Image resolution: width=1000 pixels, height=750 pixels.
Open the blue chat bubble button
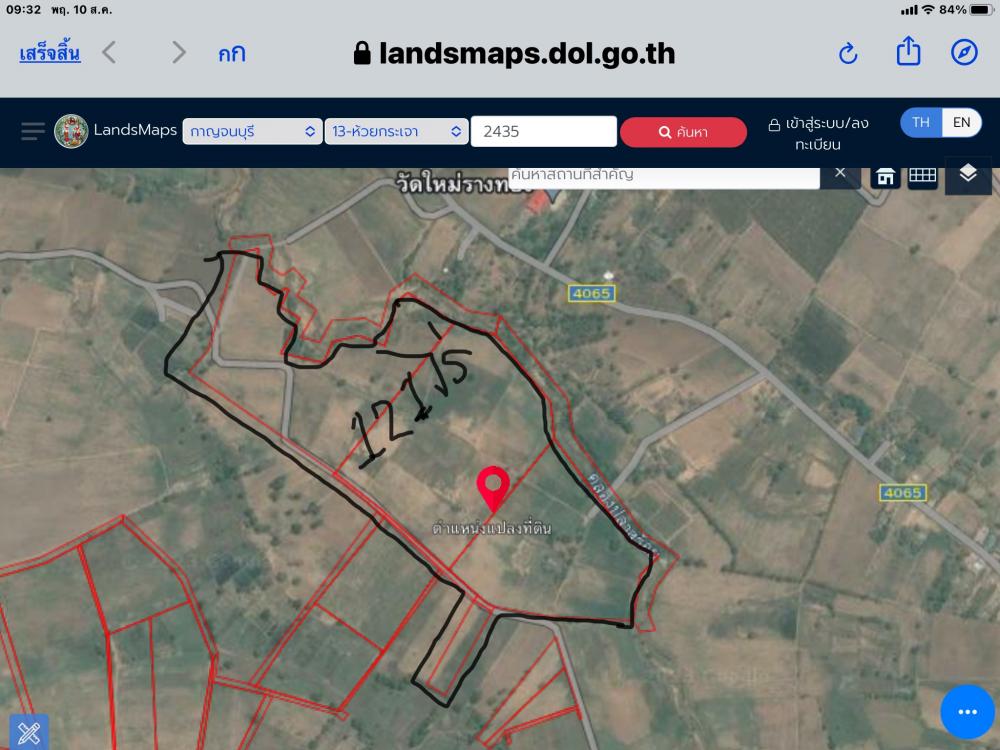(967, 712)
